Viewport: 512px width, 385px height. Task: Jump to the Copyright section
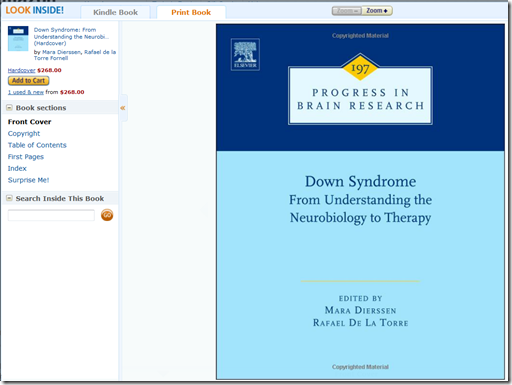pyautogui.click(x=24, y=133)
